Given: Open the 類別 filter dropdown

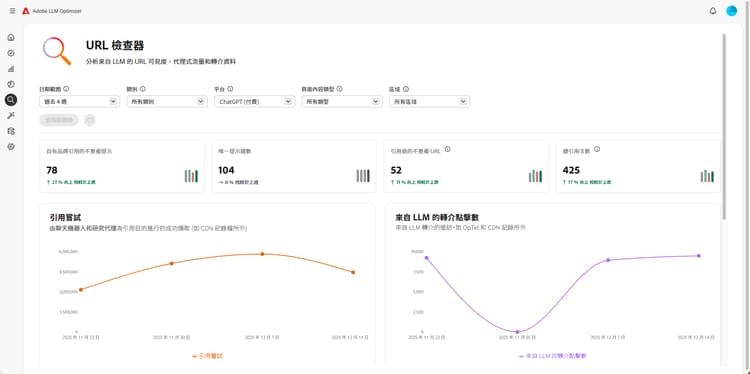Looking at the screenshot, I should (x=167, y=101).
